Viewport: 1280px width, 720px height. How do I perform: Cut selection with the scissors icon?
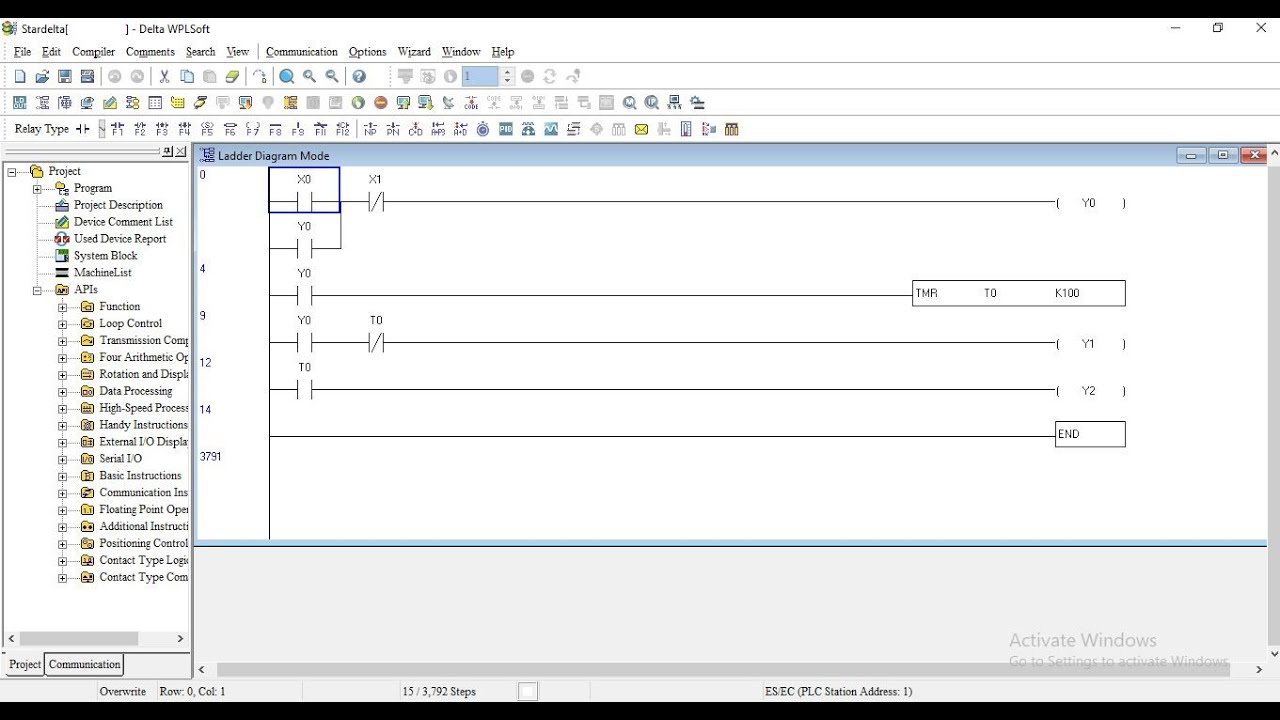tap(165, 76)
